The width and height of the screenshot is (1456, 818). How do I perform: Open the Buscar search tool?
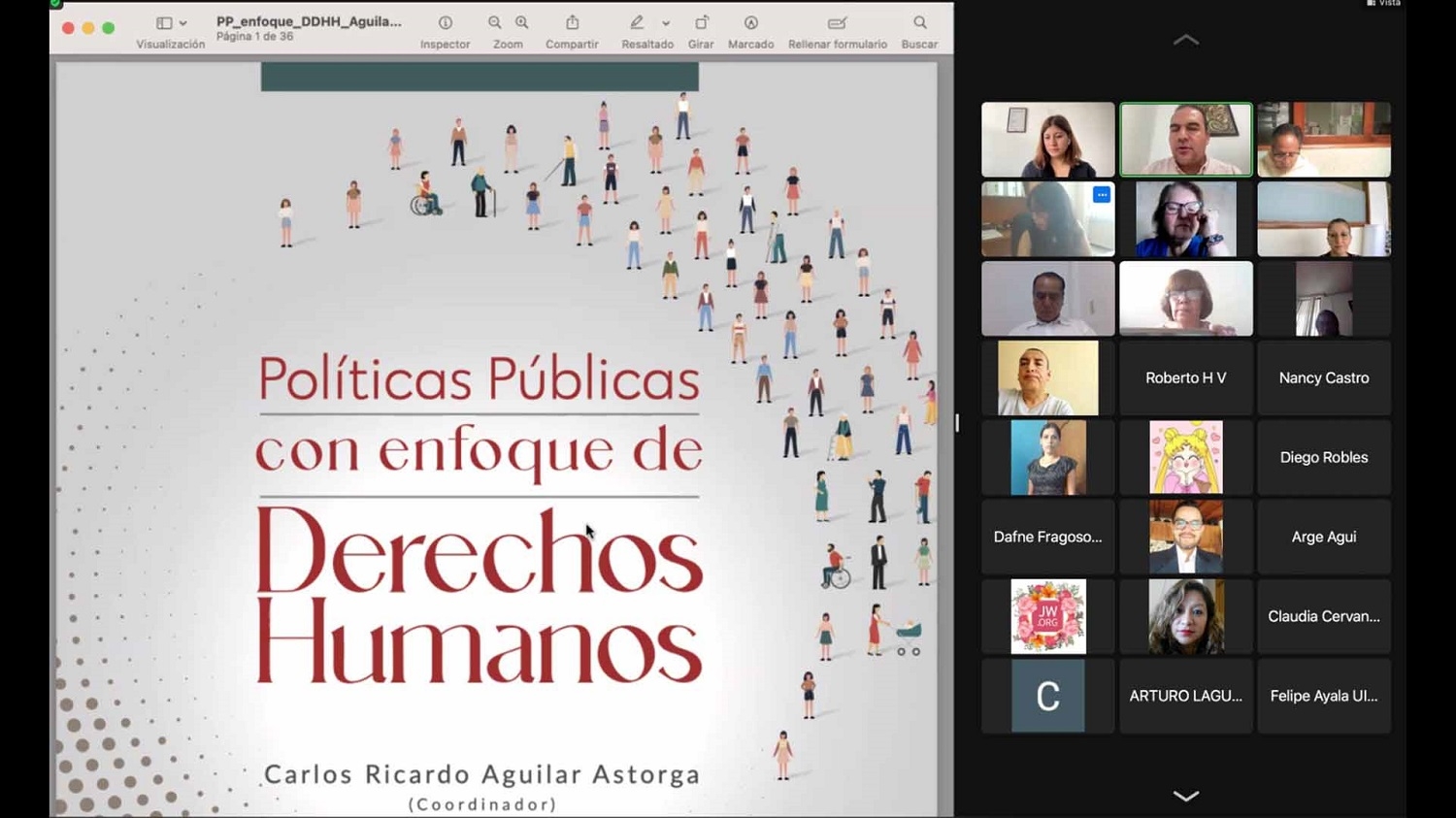919,23
